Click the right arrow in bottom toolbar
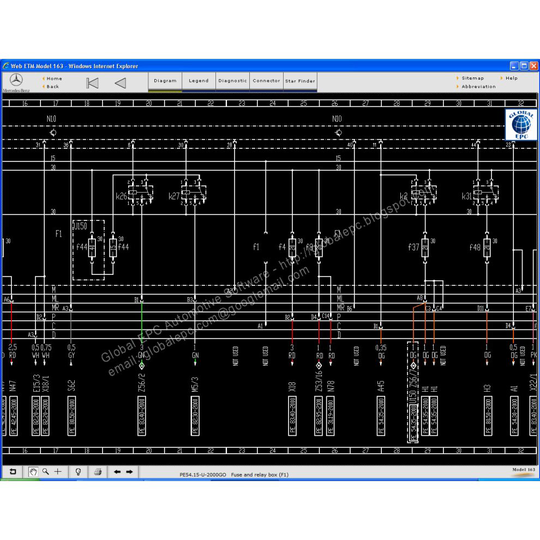The image size is (540, 540). 129,472
